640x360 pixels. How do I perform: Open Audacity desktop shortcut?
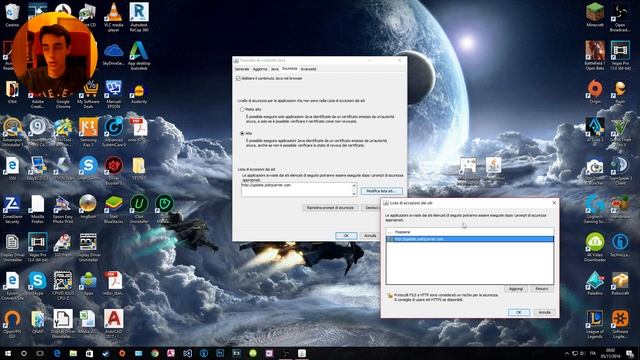click(139, 93)
